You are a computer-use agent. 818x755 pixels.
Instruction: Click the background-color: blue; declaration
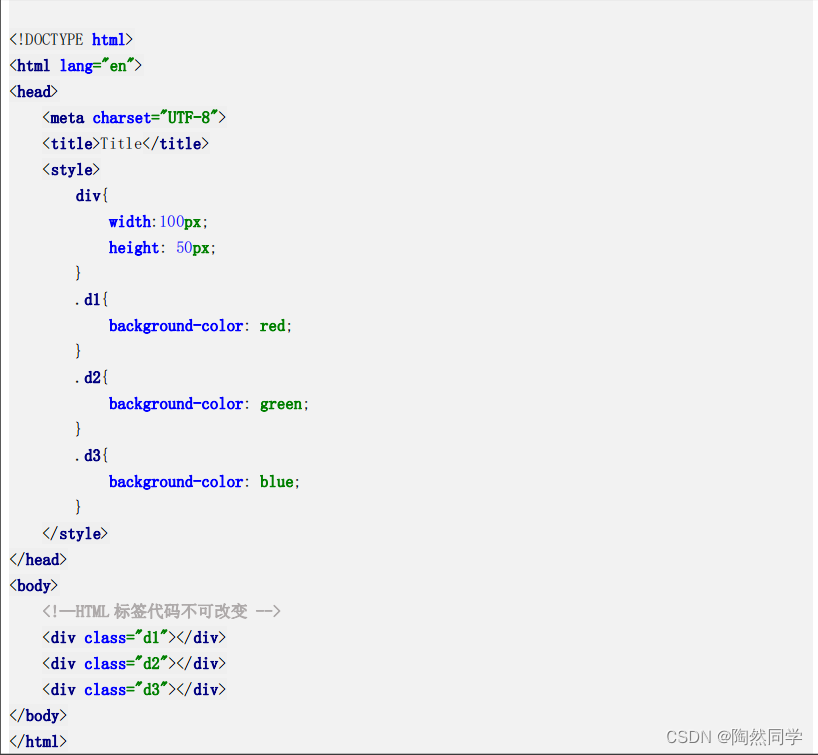pyautogui.click(x=204, y=482)
